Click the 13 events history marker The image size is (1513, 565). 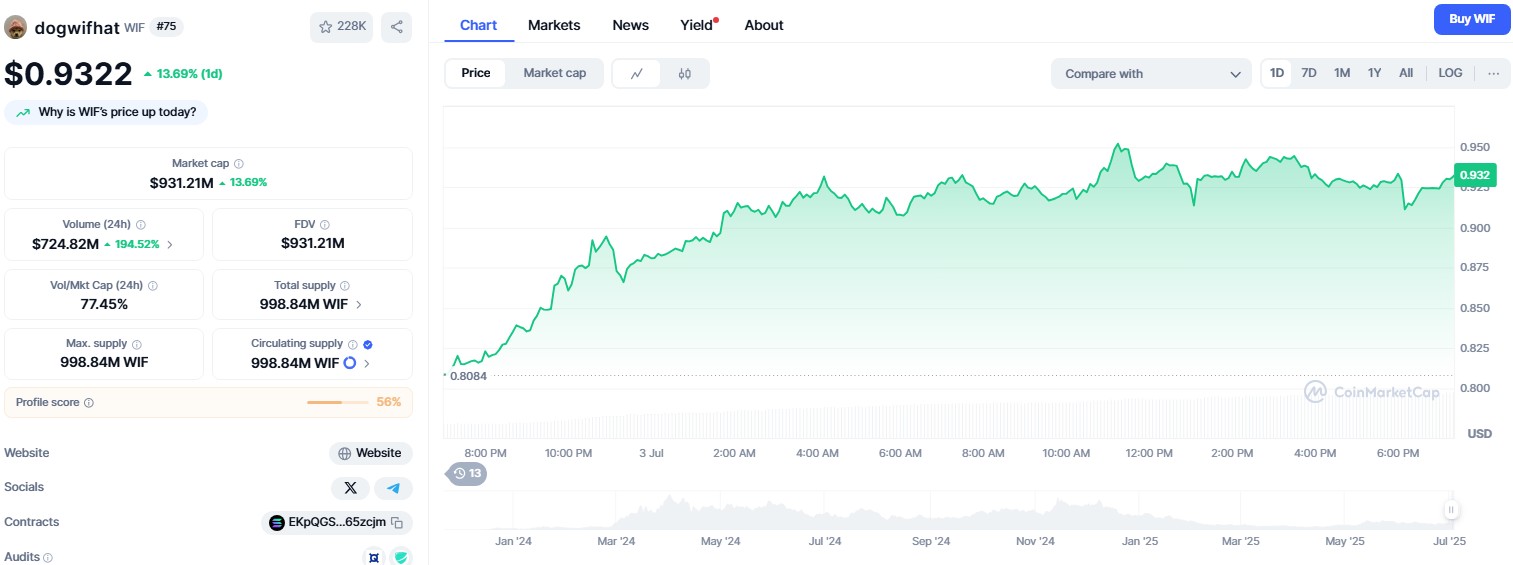(467, 473)
